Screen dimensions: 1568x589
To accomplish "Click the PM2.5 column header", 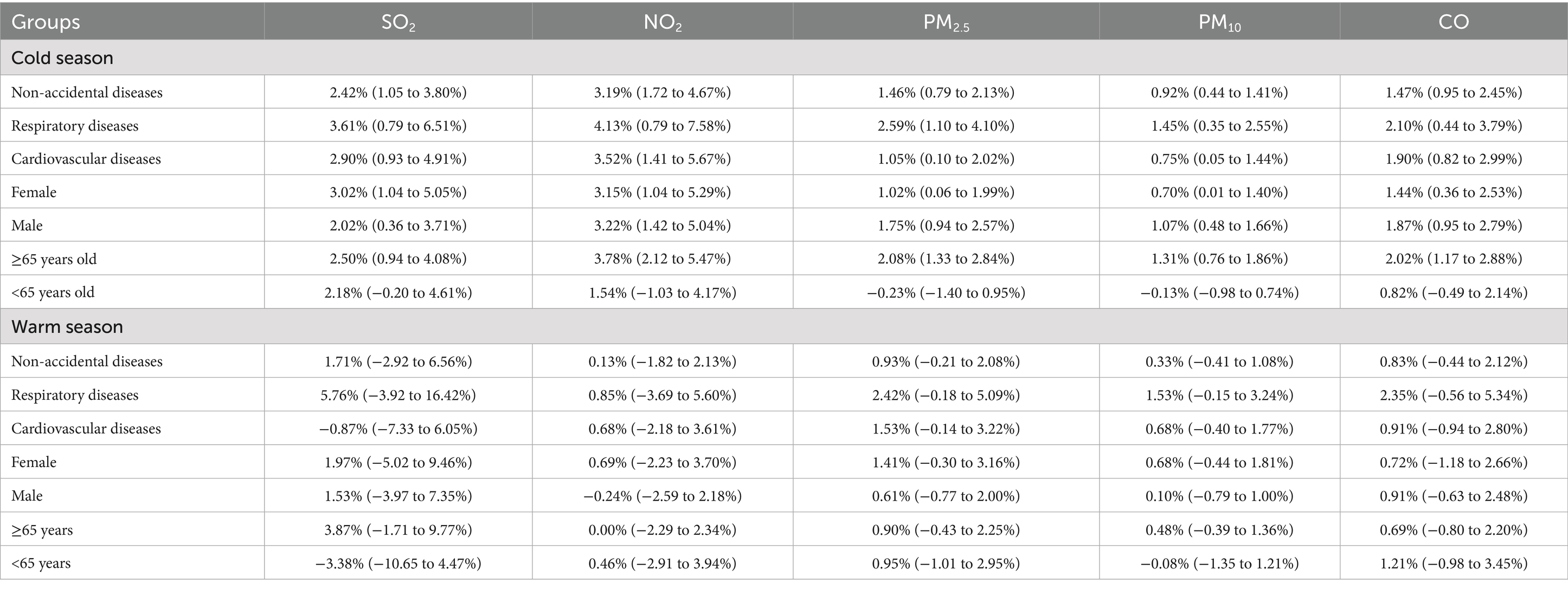I will click(946, 22).
